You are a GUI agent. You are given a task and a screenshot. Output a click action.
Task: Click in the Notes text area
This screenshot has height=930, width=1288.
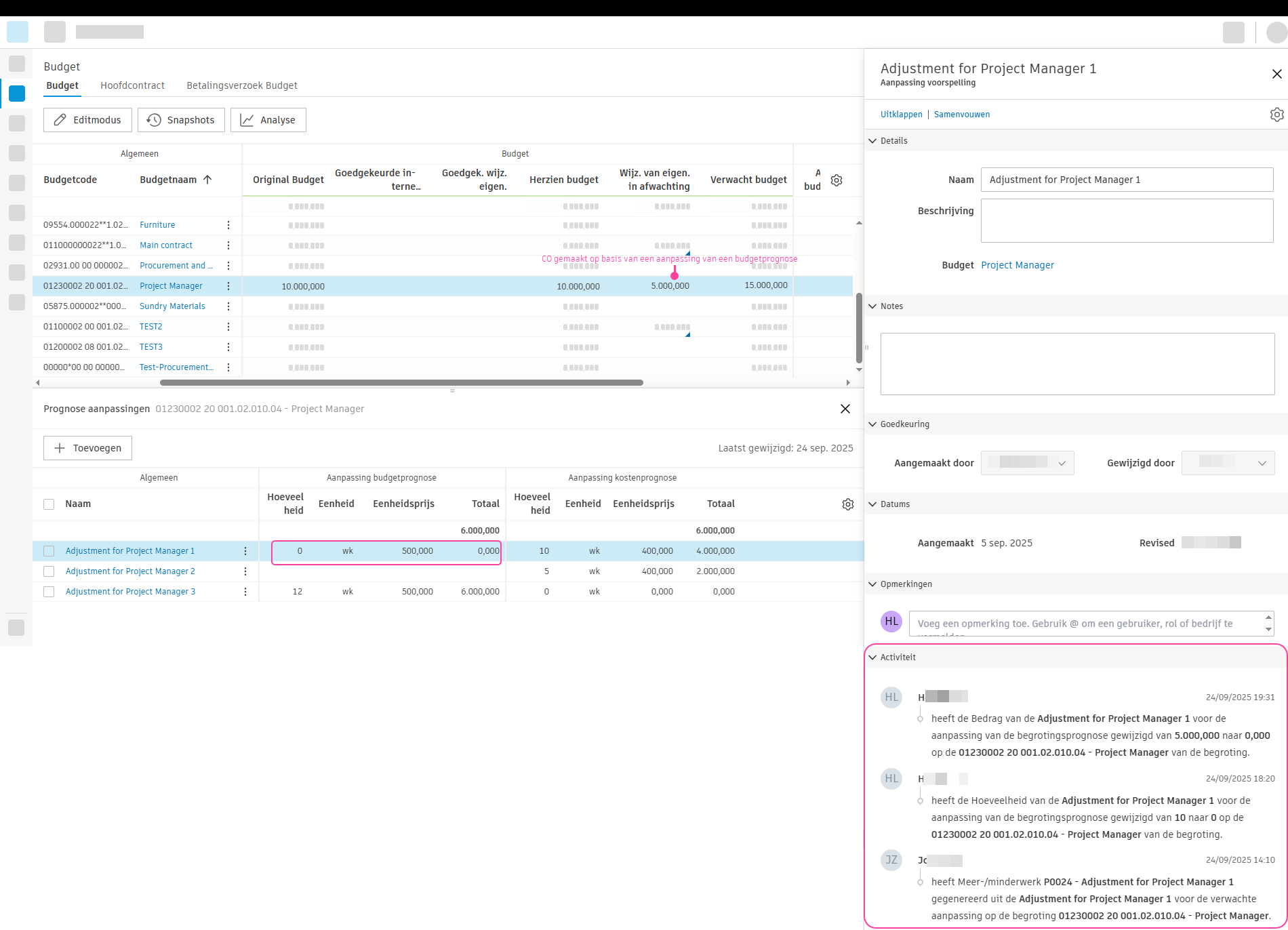(1078, 364)
